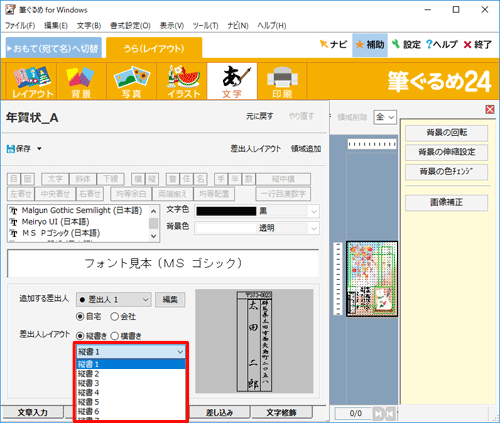The height and width of the screenshot is (423, 500).
Task: Choose 縦書3 from the layout list
Action: coord(131,383)
